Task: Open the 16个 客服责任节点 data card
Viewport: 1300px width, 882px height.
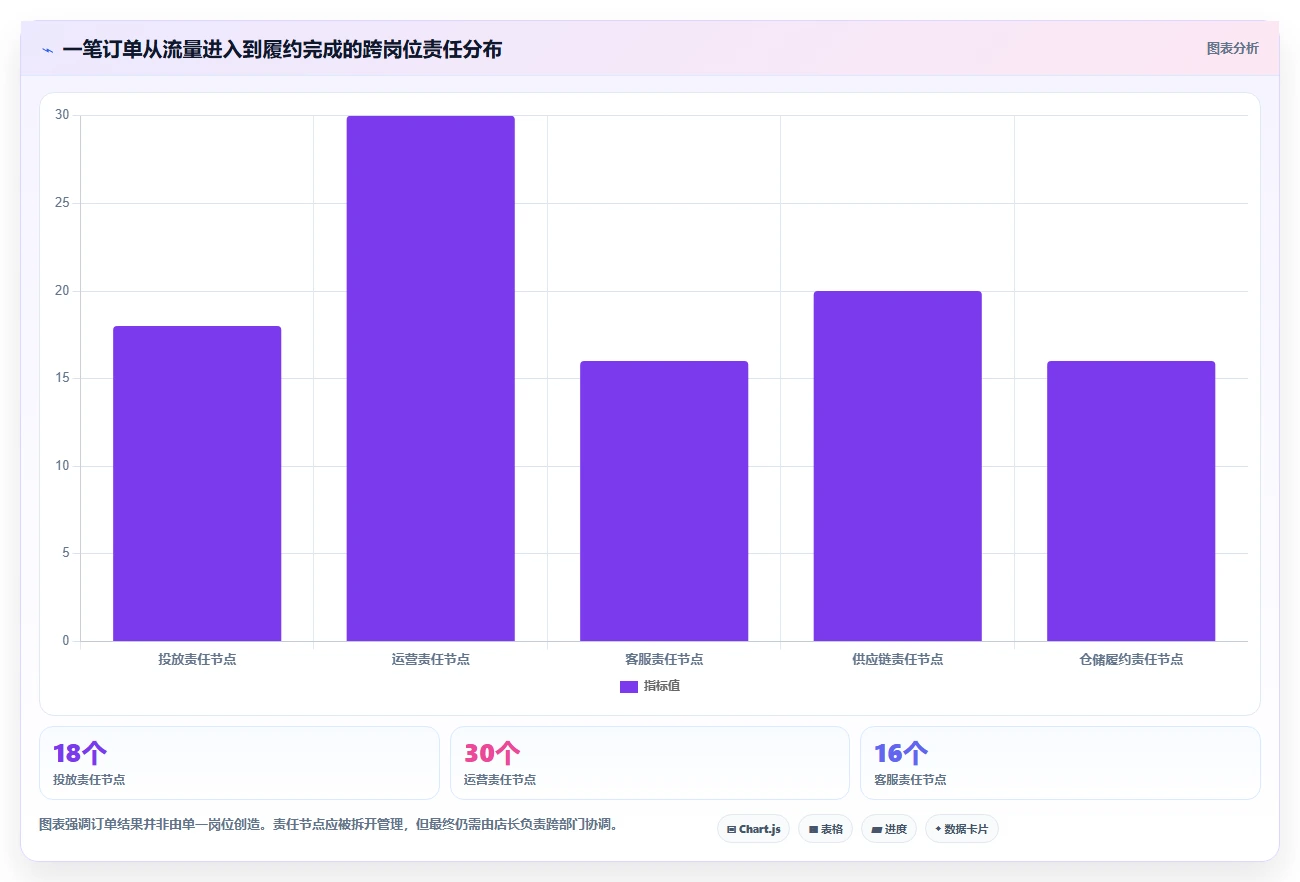Action: coord(1060,763)
